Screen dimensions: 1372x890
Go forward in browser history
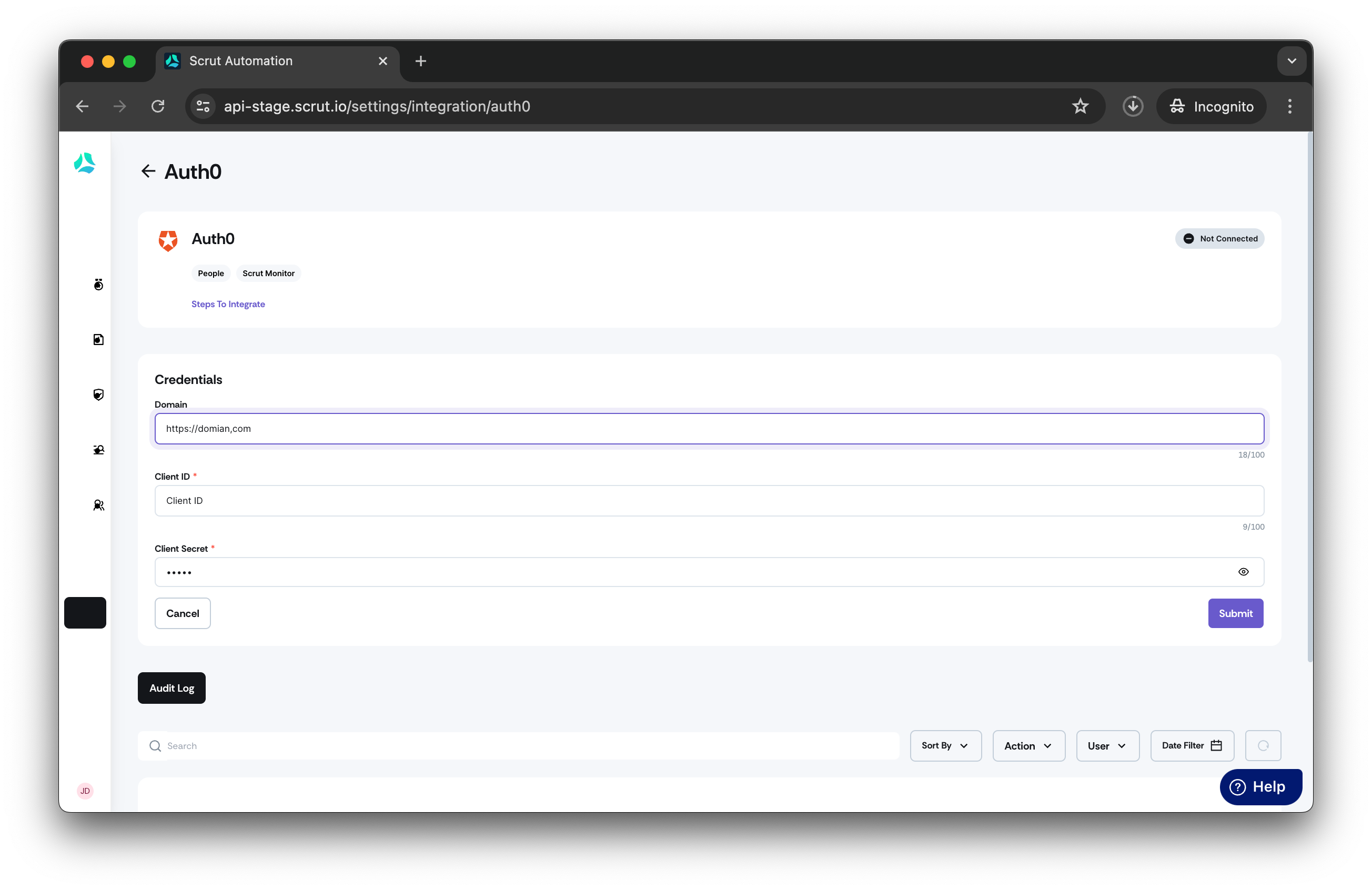(x=120, y=106)
